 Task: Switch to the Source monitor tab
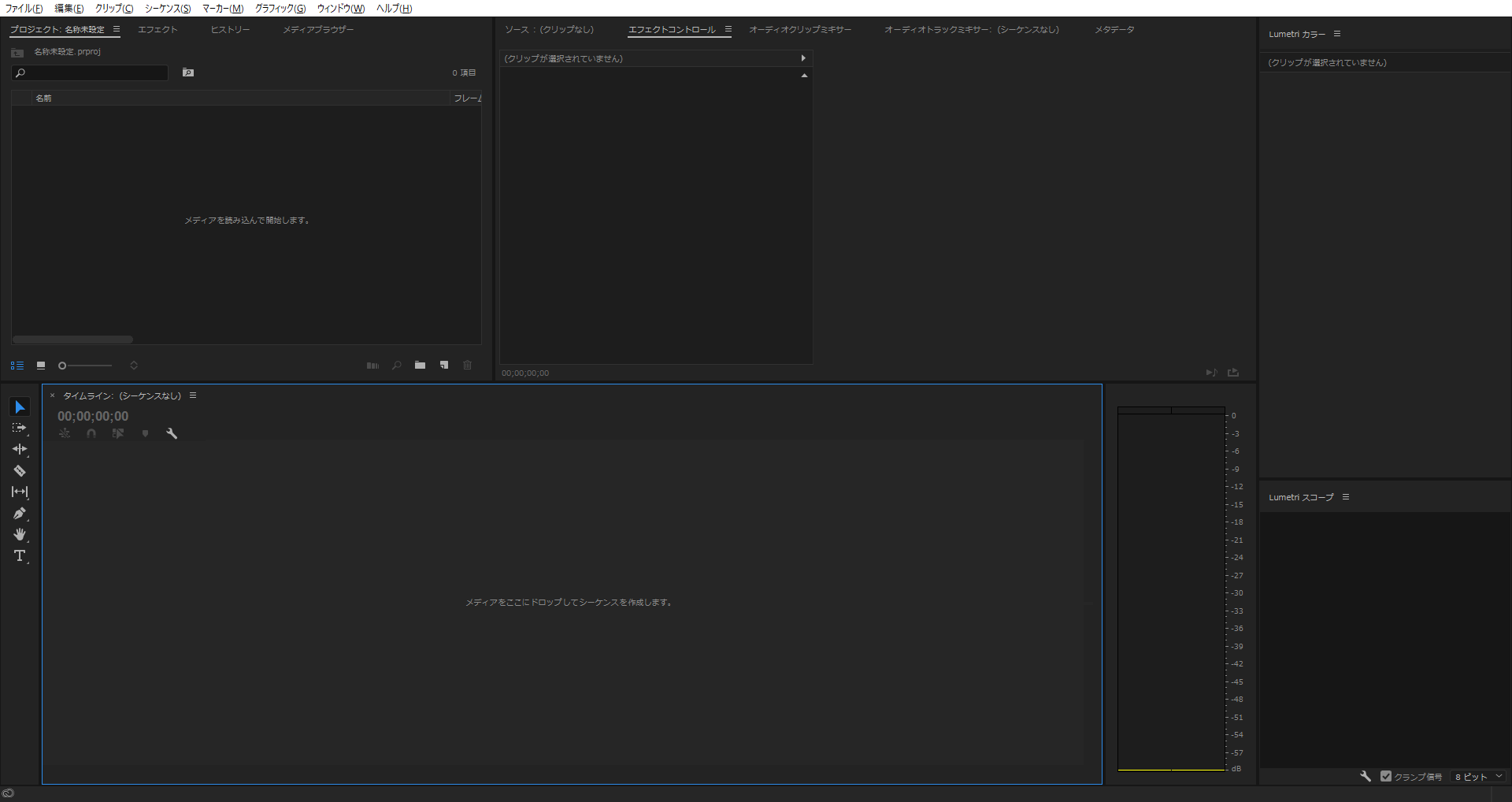(x=550, y=29)
